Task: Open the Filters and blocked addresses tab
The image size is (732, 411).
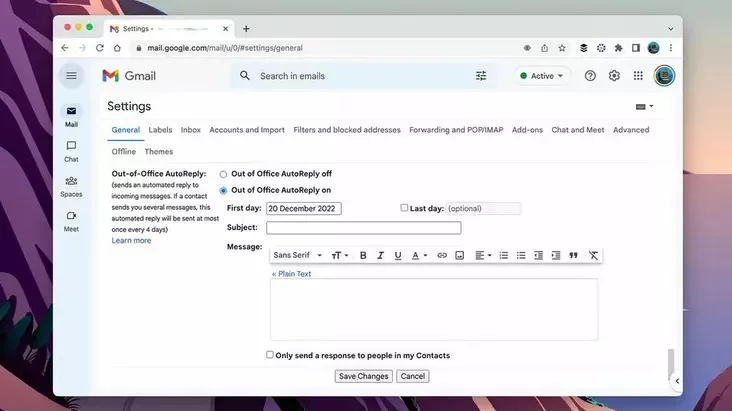Action: click(347, 130)
